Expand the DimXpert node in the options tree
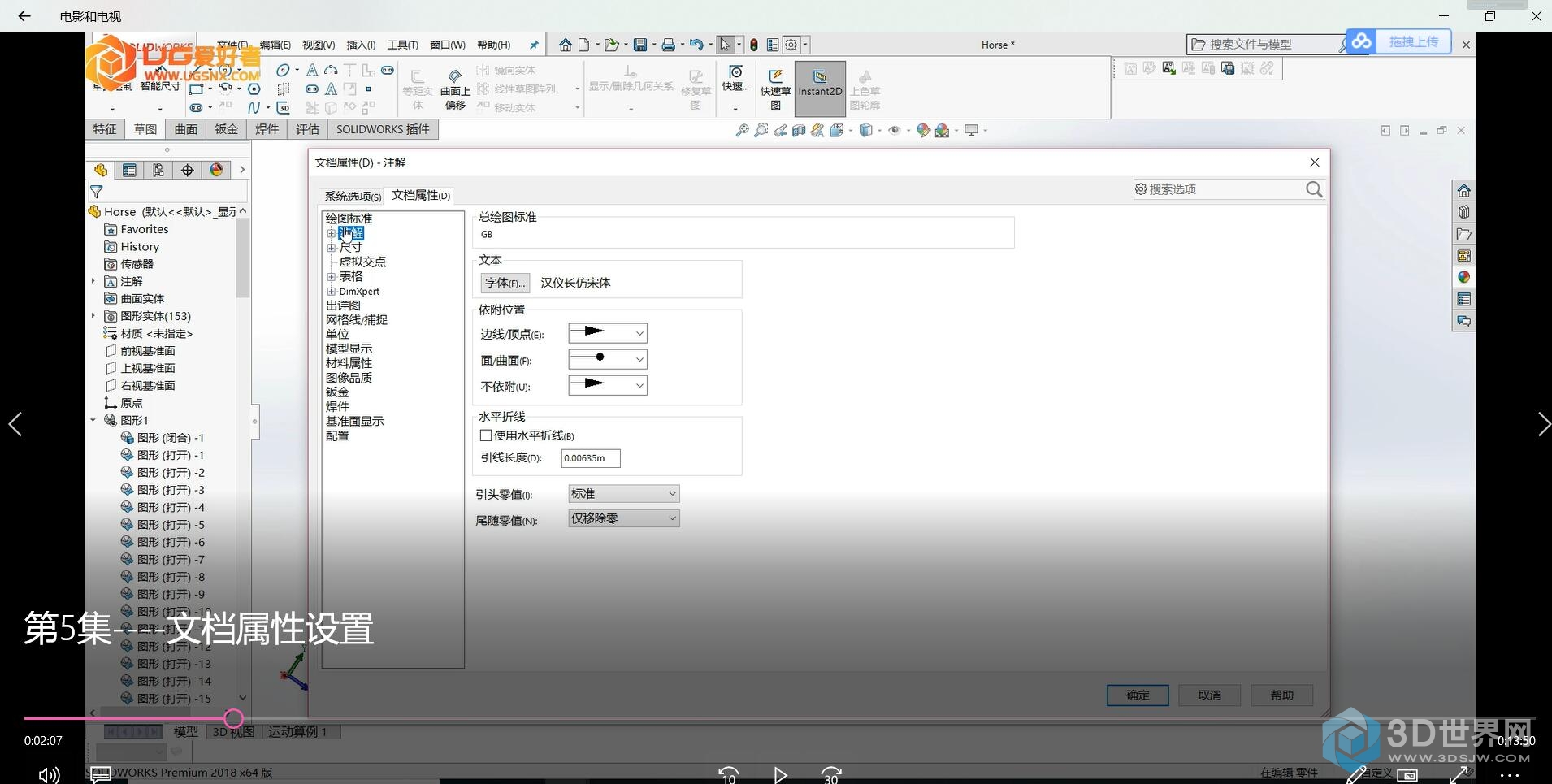The height and width of the screenshot is (784, 1552). click(331, 292)
